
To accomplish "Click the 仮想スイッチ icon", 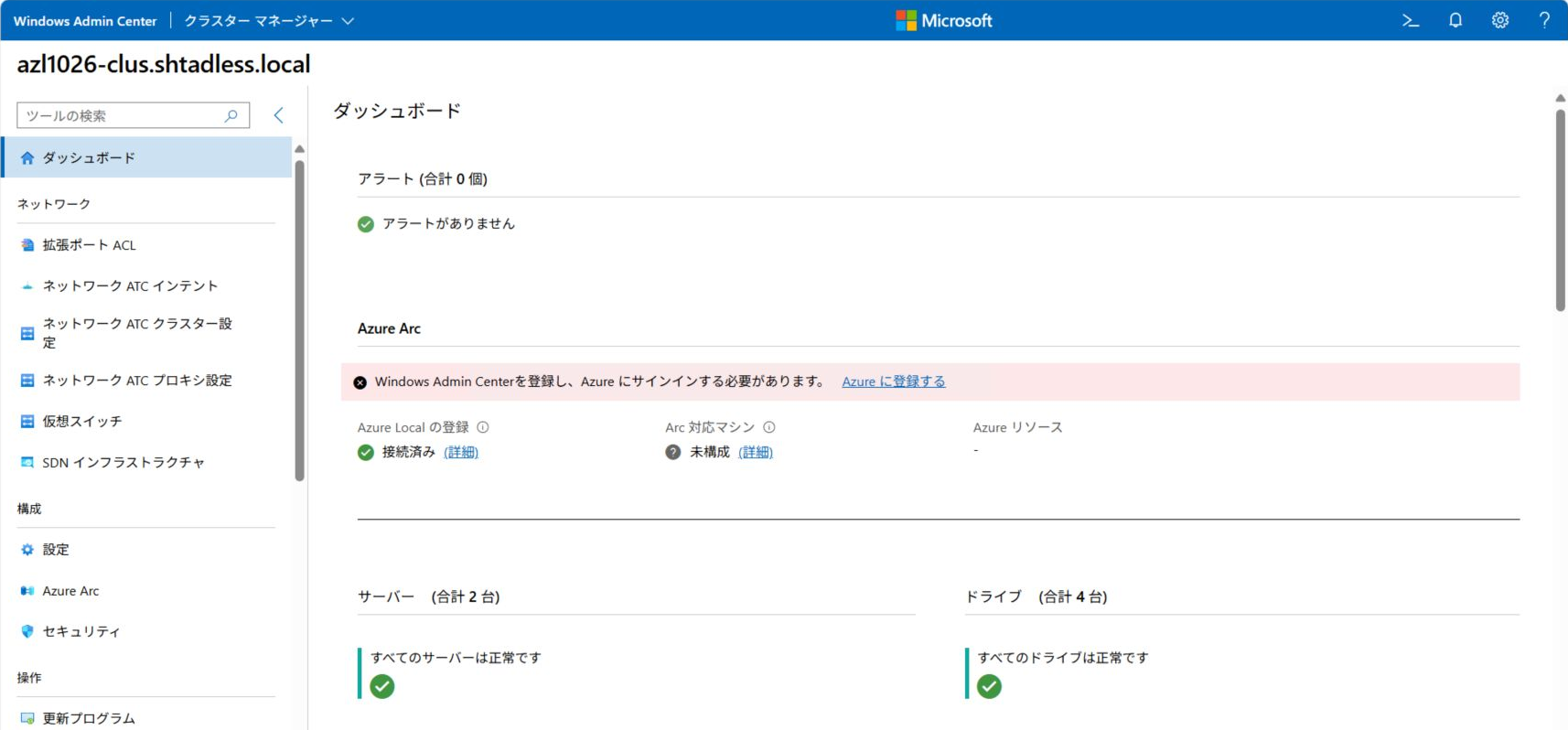I will [x=27, y=422].
